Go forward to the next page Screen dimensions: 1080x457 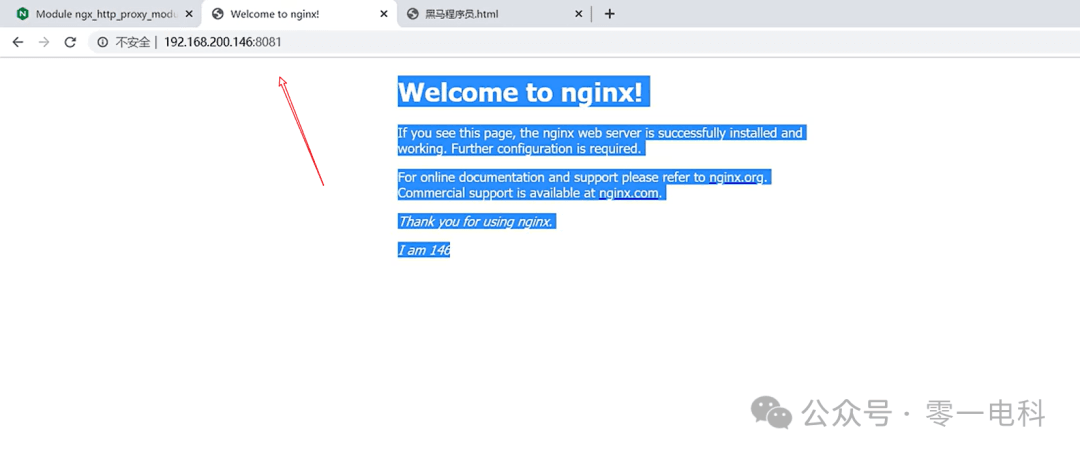(44, 42)
